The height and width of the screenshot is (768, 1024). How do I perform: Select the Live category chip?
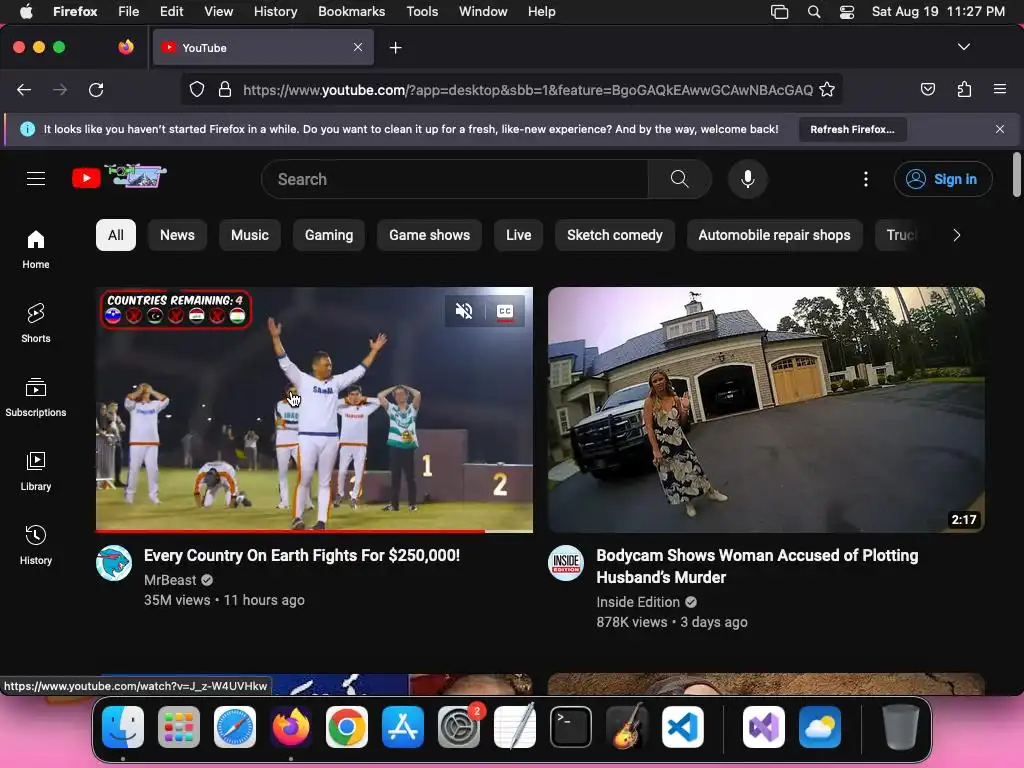tap(518, 235)
